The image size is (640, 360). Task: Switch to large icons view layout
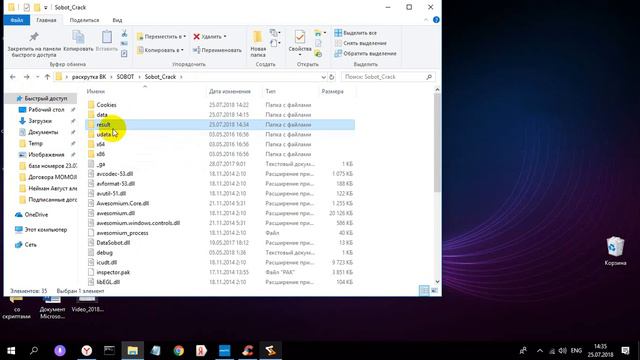(x=434, y=290)
